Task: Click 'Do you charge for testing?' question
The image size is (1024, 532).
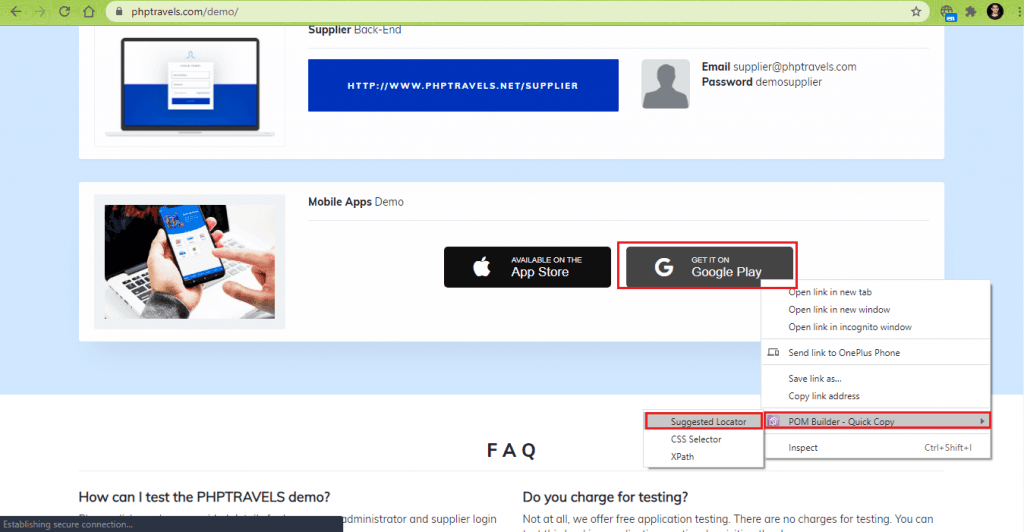Action: tap(605, 497)
